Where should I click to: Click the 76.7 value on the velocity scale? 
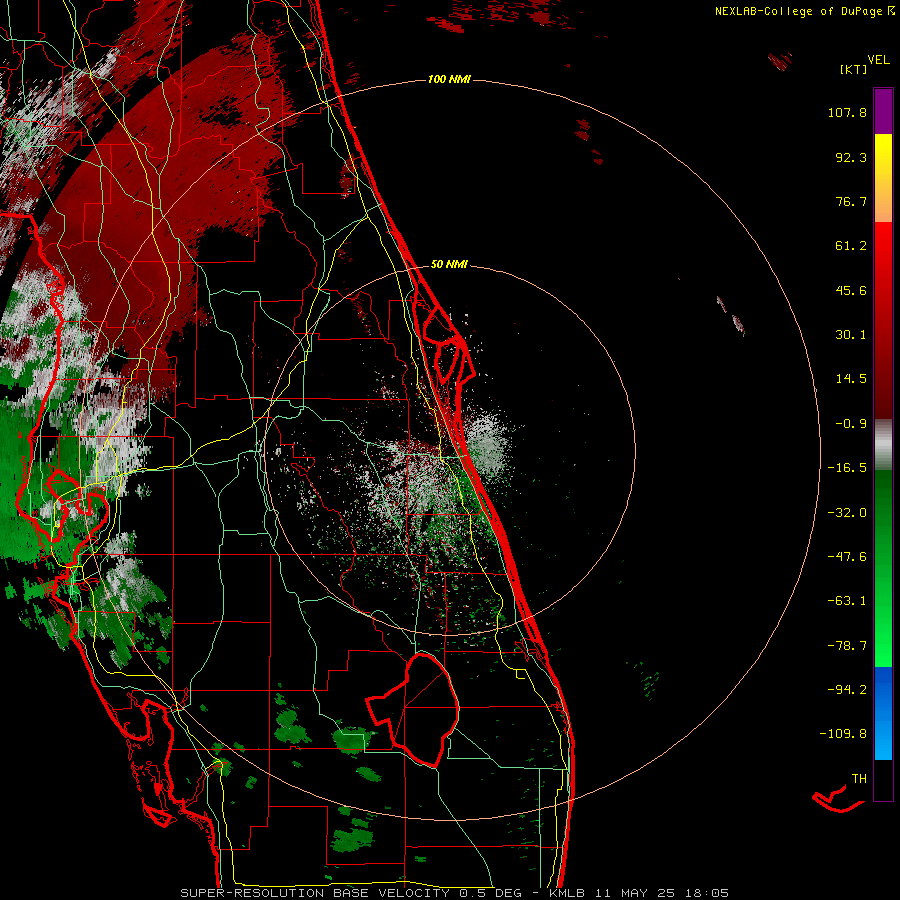pyautogui.click(x=851, y=201)
